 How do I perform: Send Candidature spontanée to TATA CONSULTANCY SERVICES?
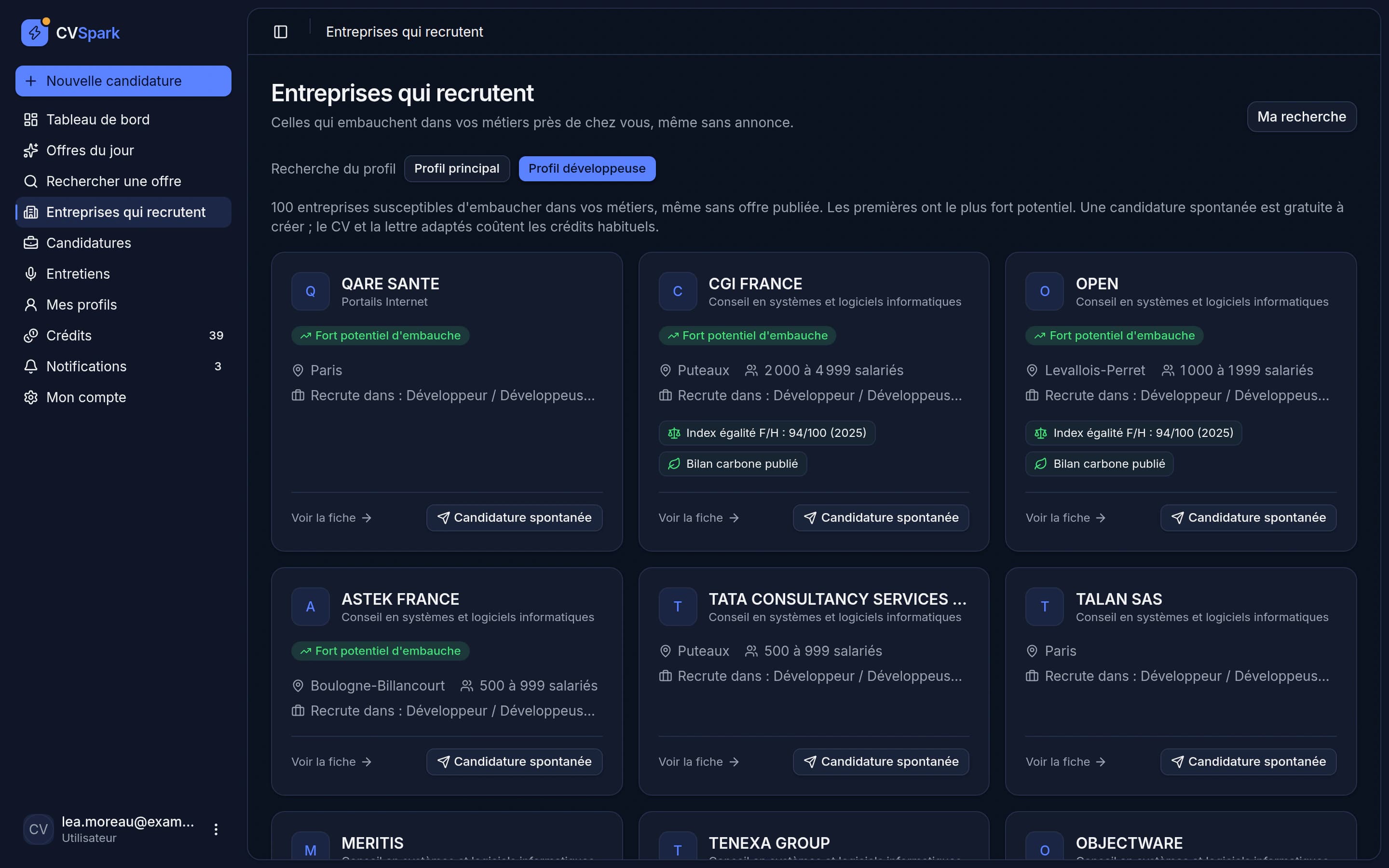tap(881, 762)
